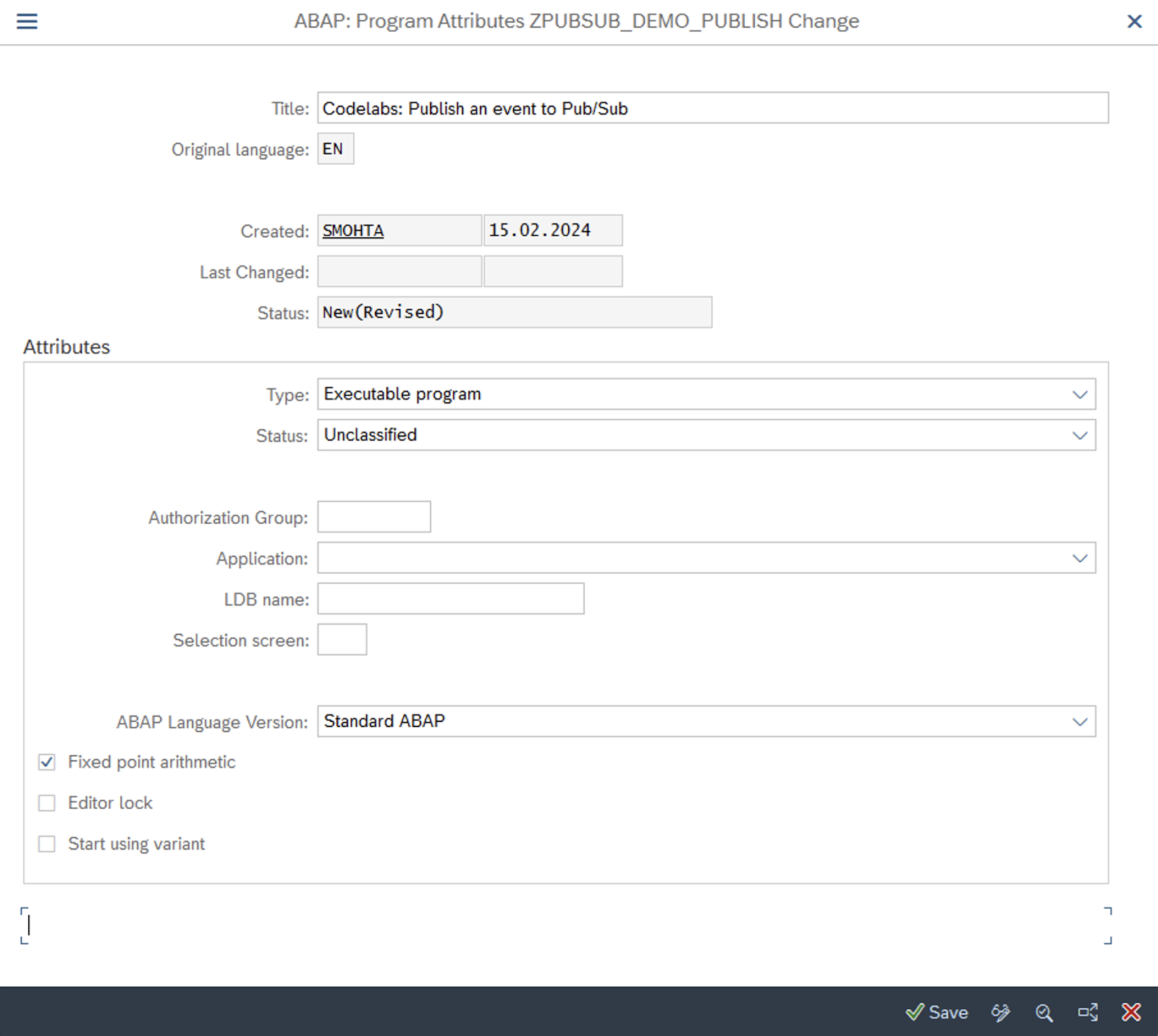Disable the Fixed point arithmetic checkbox
This screenshot has height=1036, width=1158.
point(47,762)
